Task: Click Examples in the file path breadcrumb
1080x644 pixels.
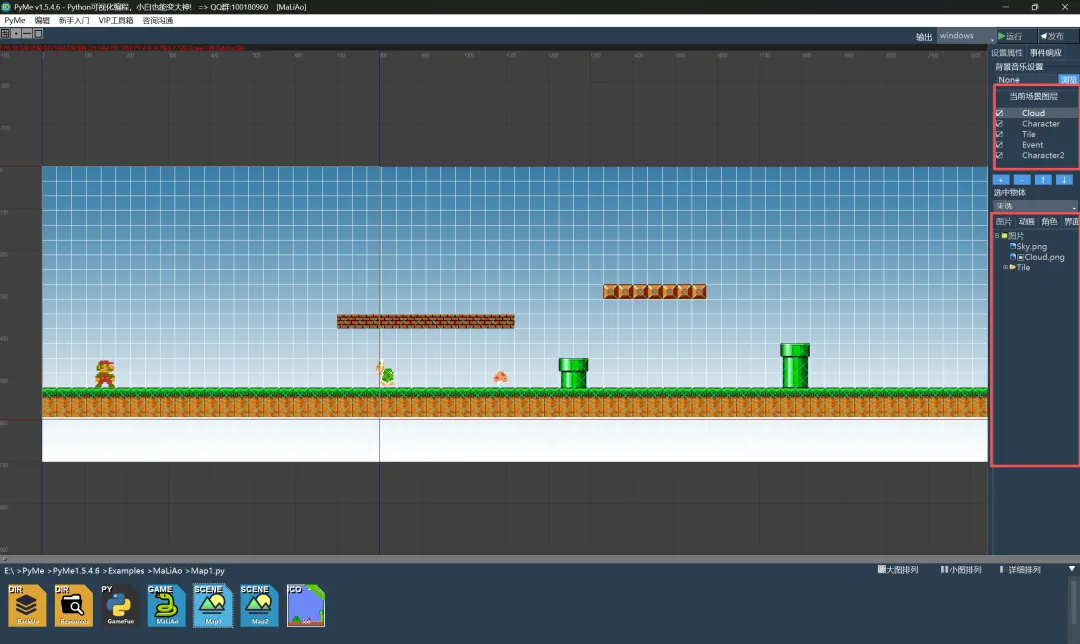Action: 126,571
